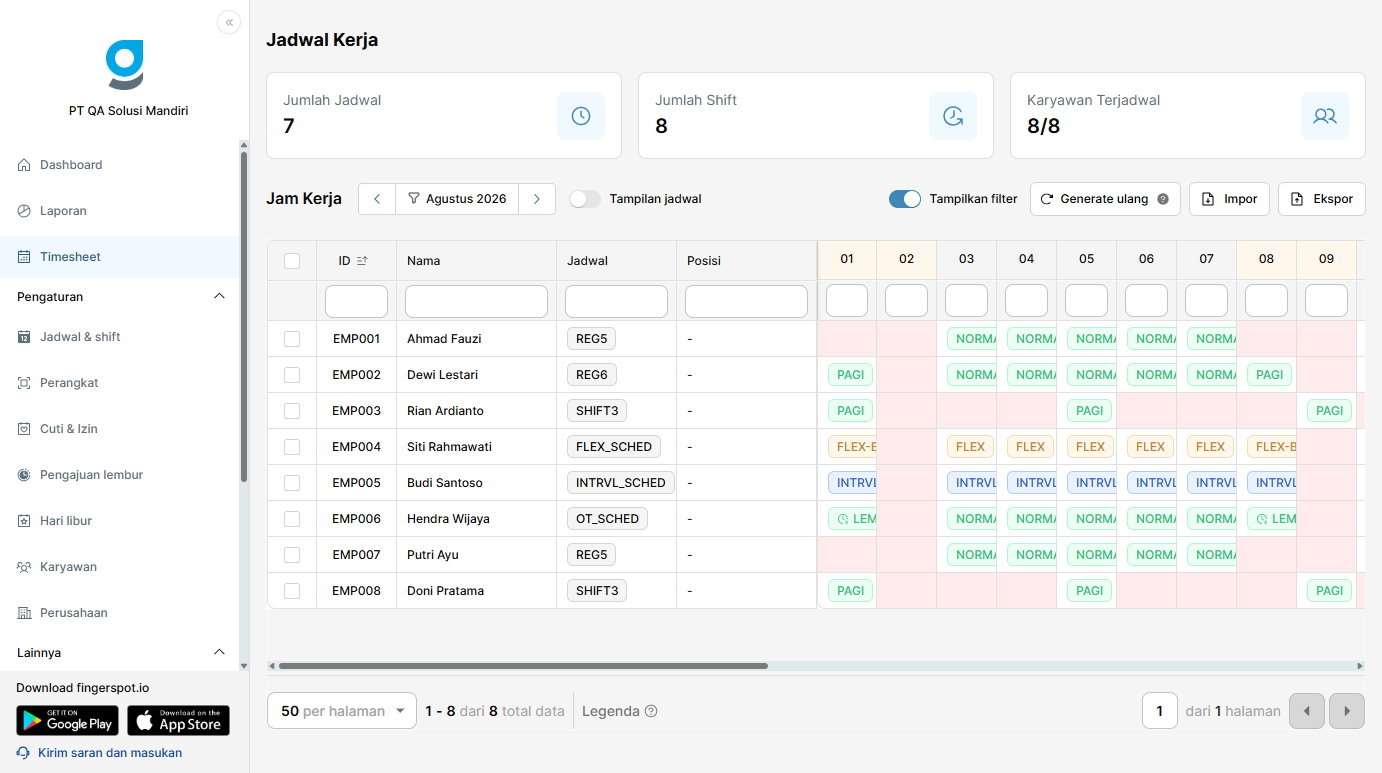Click the help icon next to Generate ulang
The image size is (1382, 773).
click(x=1163, y=199)
